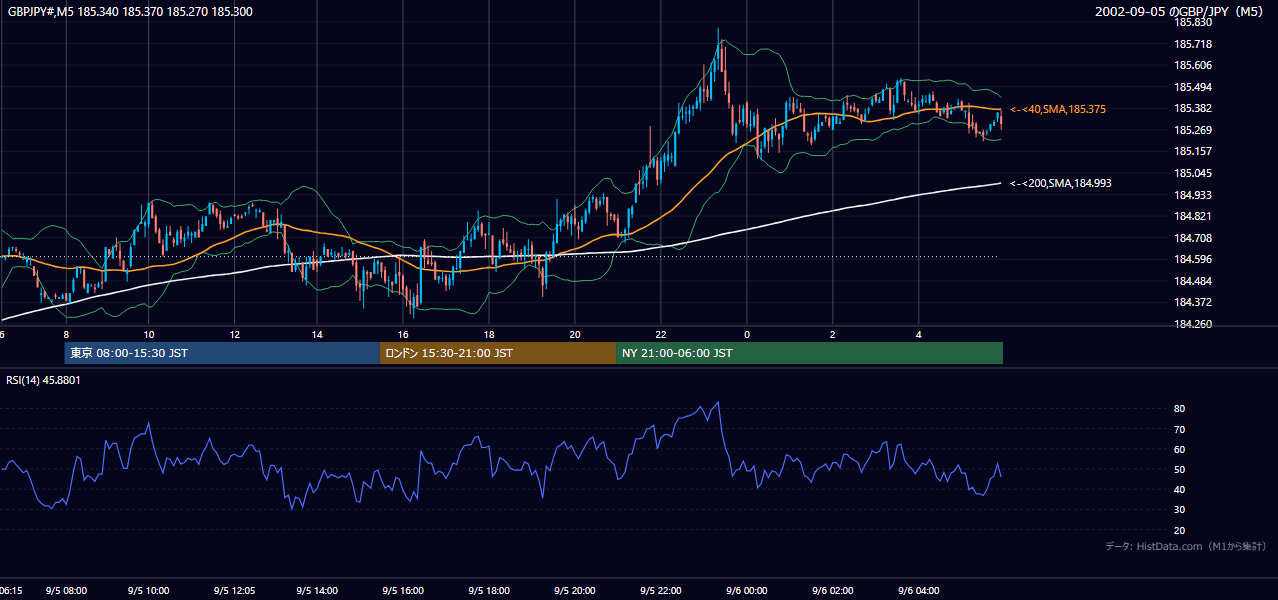Click time axis label 9/6 00:00

[746, 591]
